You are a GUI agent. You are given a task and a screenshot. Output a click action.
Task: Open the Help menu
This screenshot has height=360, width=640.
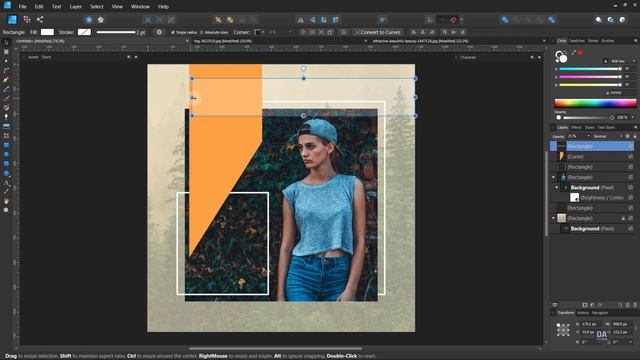(163, 7)
